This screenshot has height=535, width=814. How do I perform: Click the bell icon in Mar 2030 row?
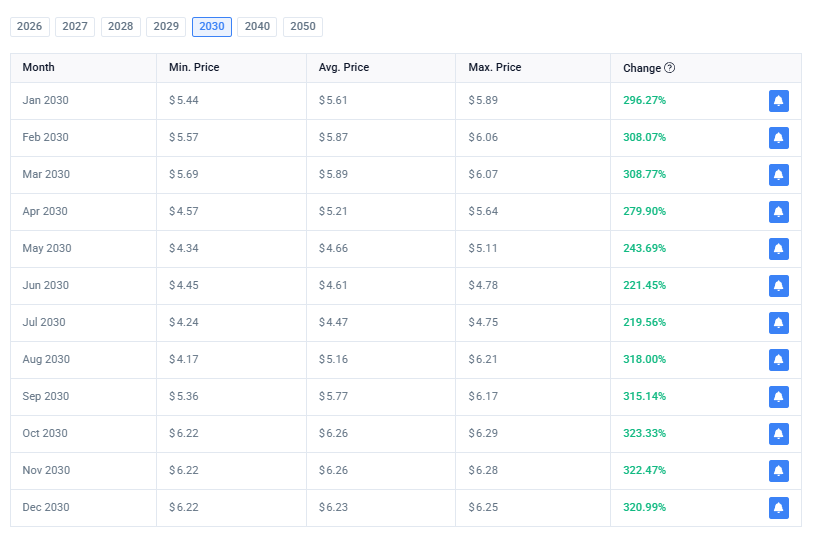(x=778, y=174)
